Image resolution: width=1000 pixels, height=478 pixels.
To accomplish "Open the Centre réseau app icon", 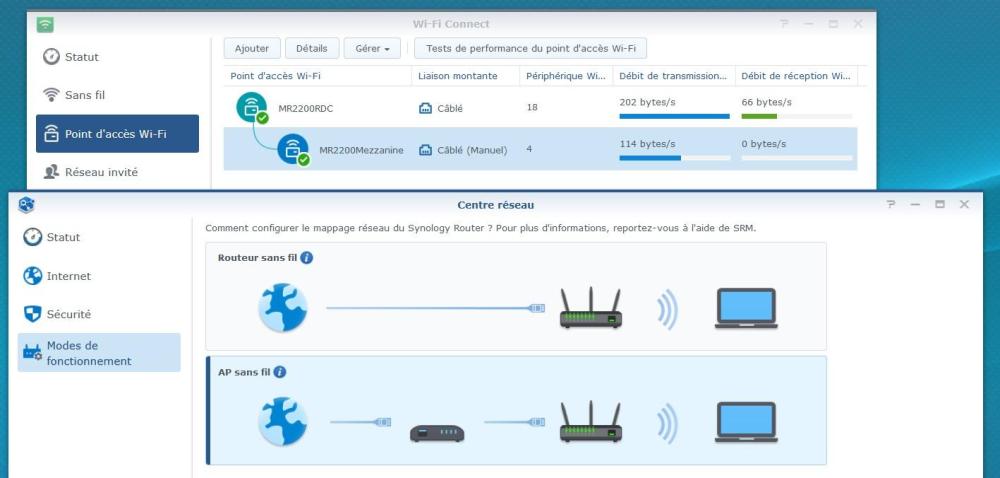I will pyautogui.click(x=27, y=205).
